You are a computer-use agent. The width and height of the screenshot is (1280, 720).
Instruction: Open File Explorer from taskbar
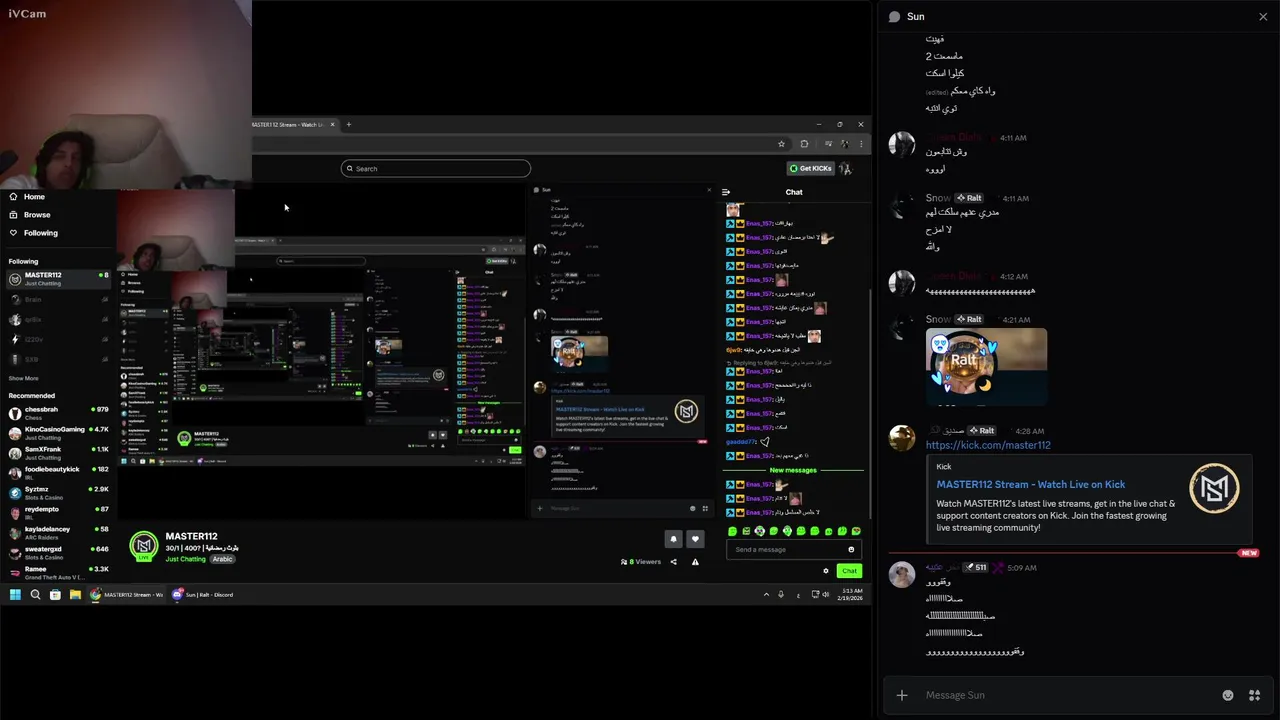(75, 594)
